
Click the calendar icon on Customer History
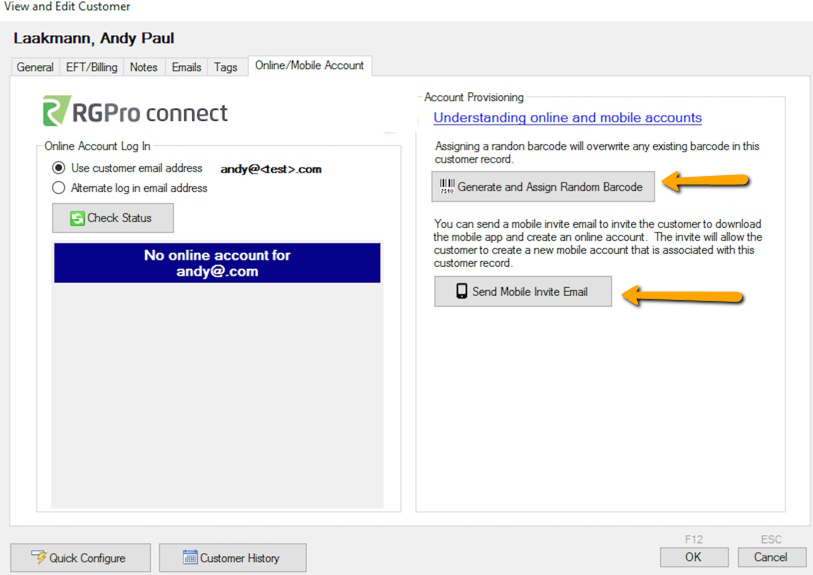190,557
